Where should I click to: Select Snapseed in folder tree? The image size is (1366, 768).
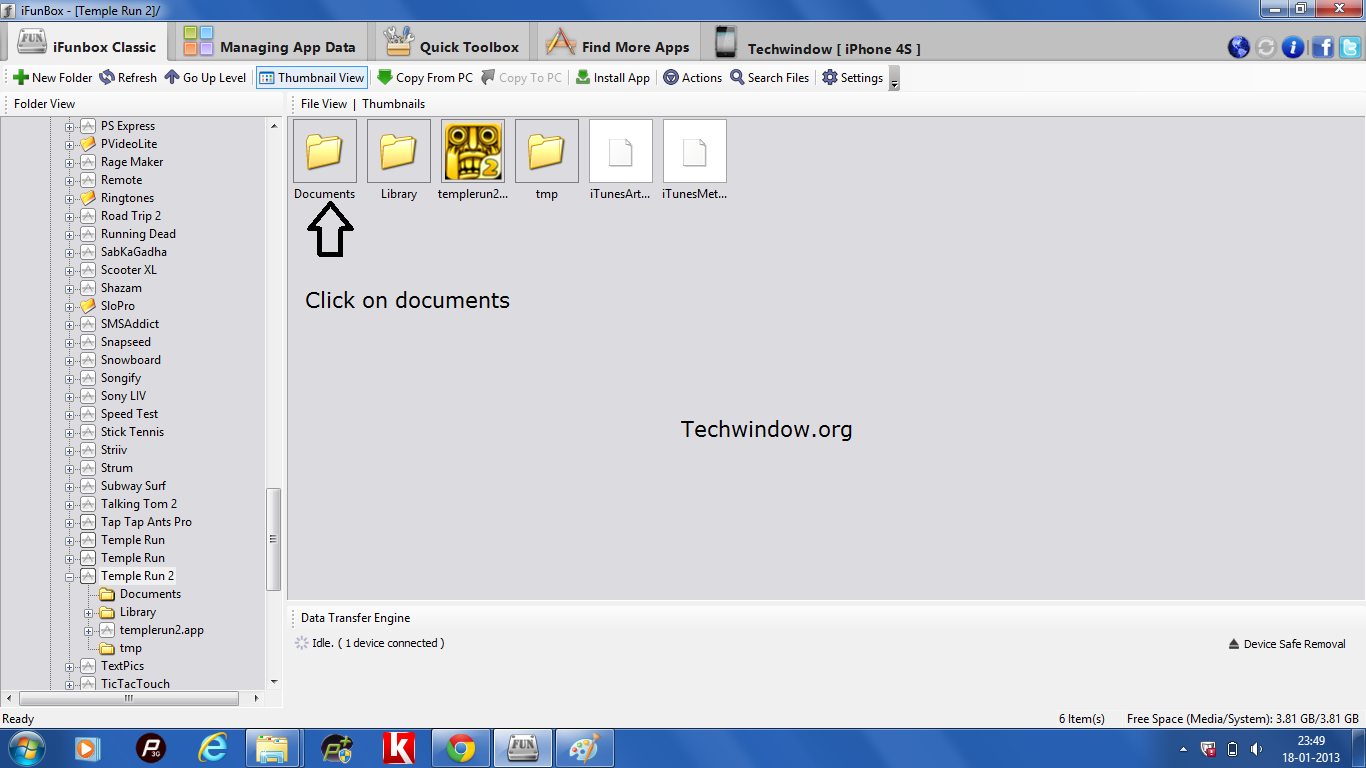(126, 342)
